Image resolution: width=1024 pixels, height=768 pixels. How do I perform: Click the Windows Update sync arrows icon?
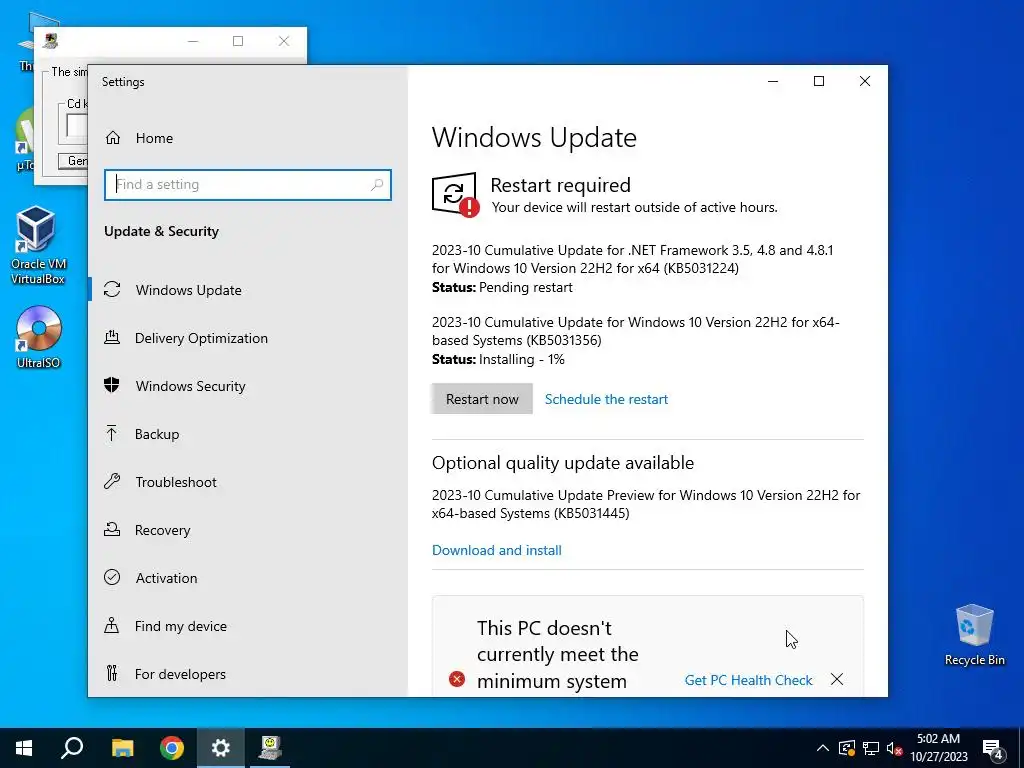point(112,289)
